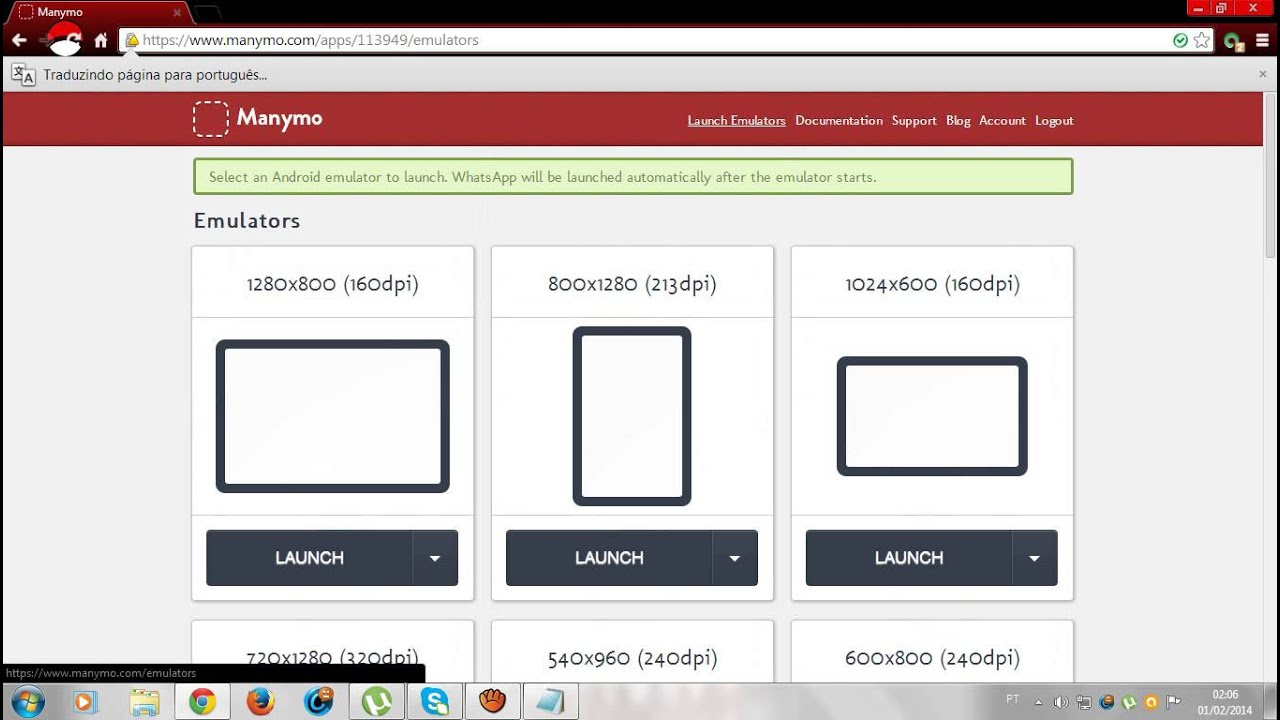Open Windows Explorer from the taskbar
This screenshot has height=720, width=1280.
[143, 702]
